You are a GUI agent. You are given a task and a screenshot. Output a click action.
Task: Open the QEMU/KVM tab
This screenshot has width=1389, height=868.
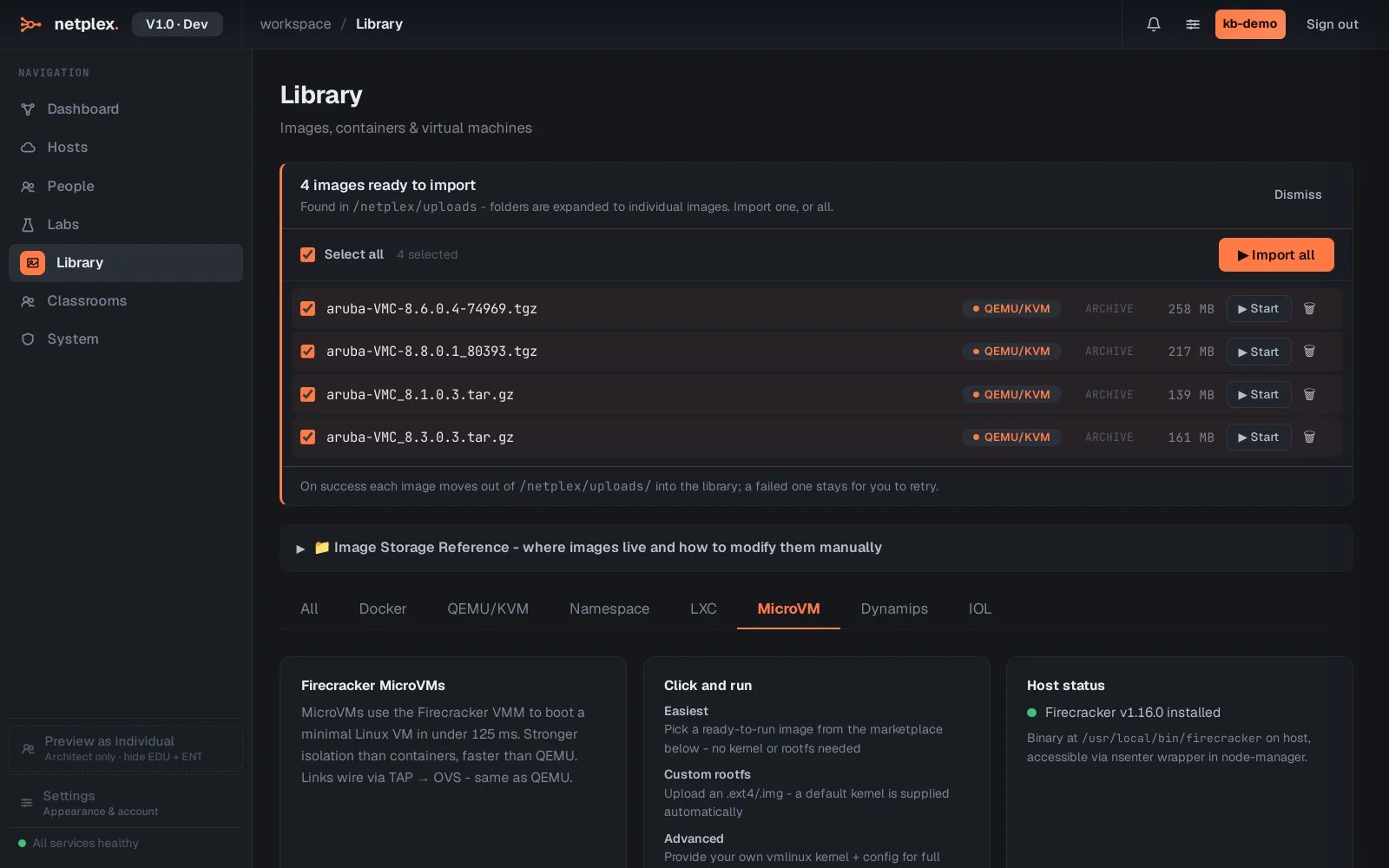488,609
